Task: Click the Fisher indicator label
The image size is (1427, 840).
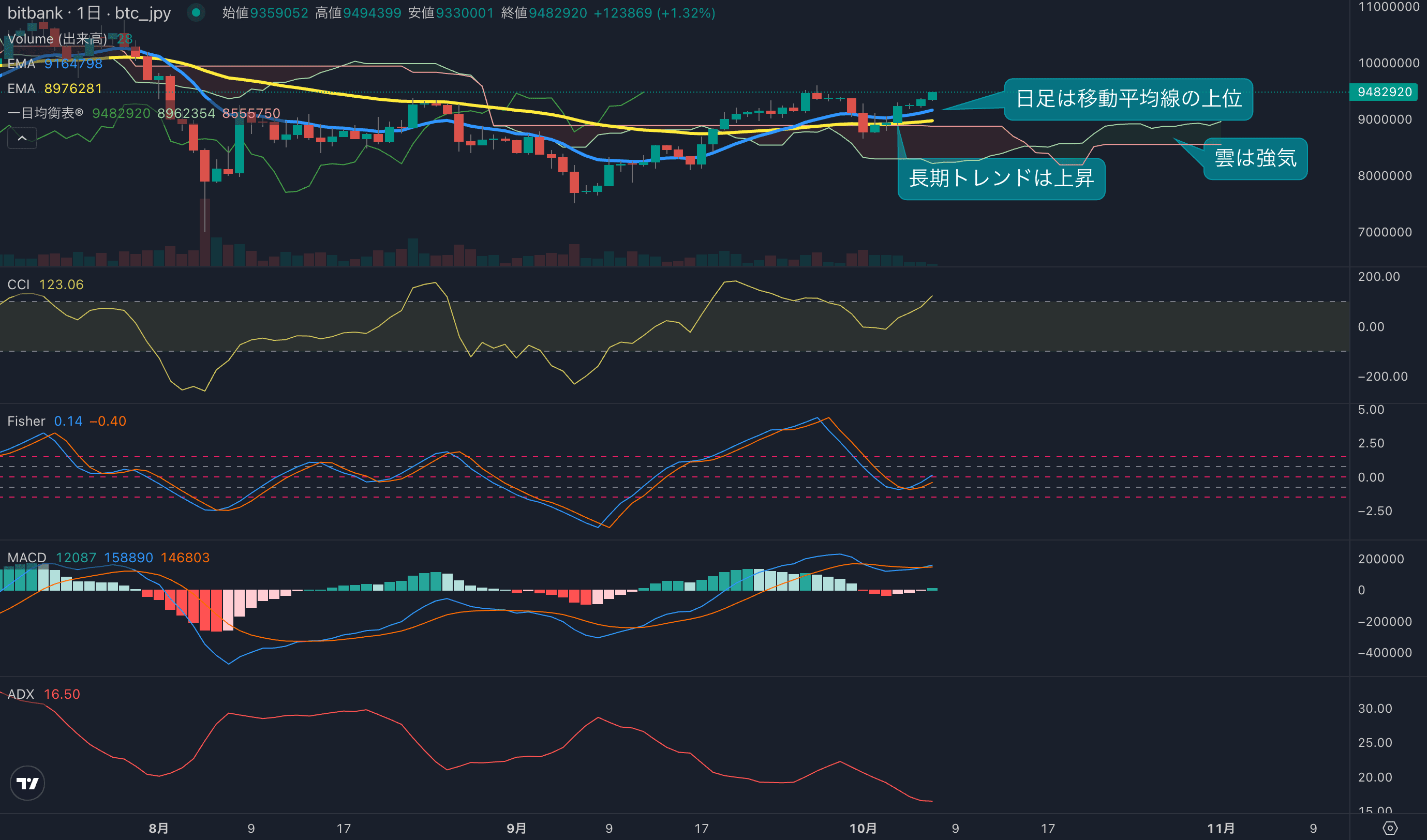Action: (x=26, y=421)
